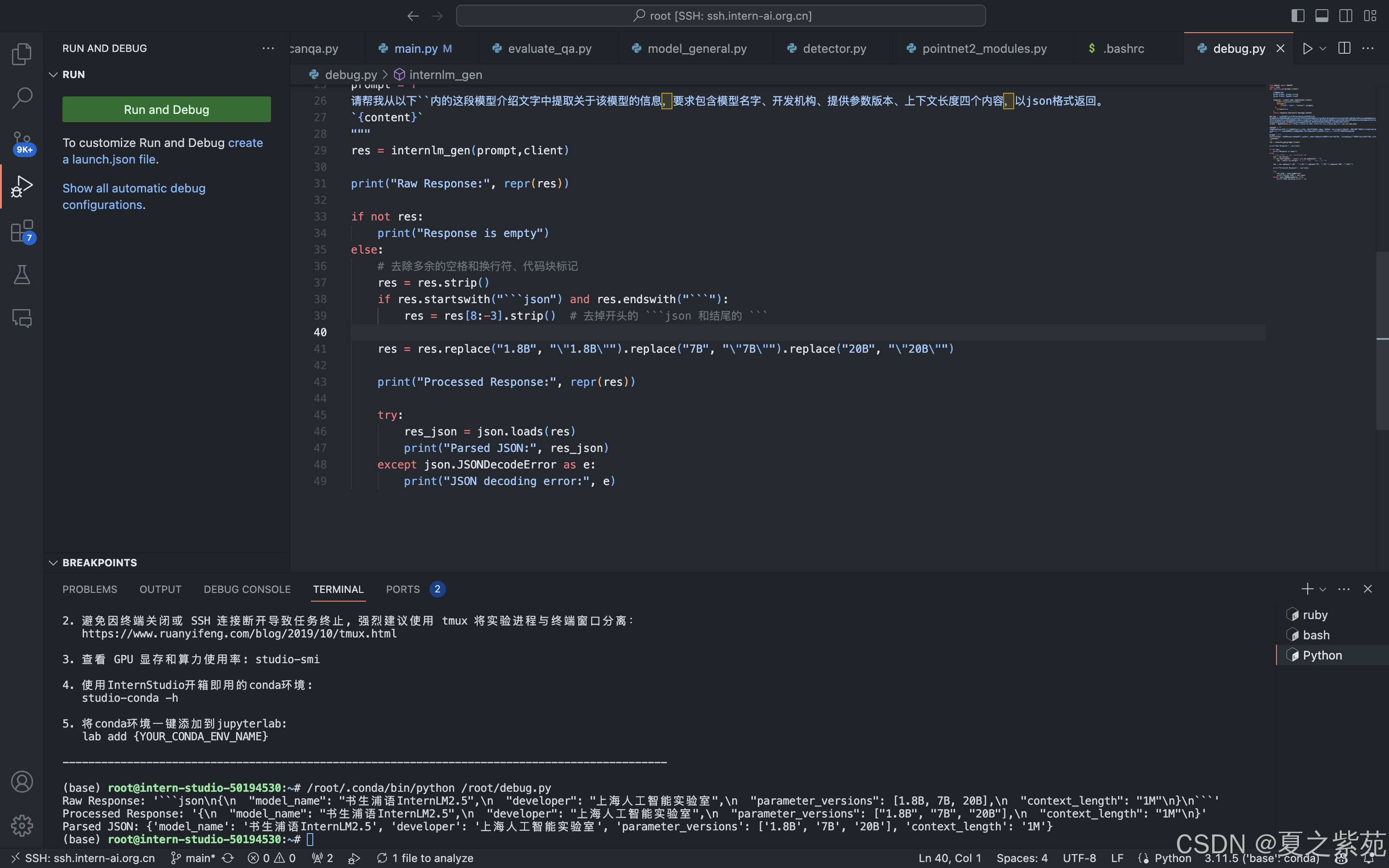This screenshot has width=1389, height=868.
Task: Click the command center search field
Action: click(720, 16)
